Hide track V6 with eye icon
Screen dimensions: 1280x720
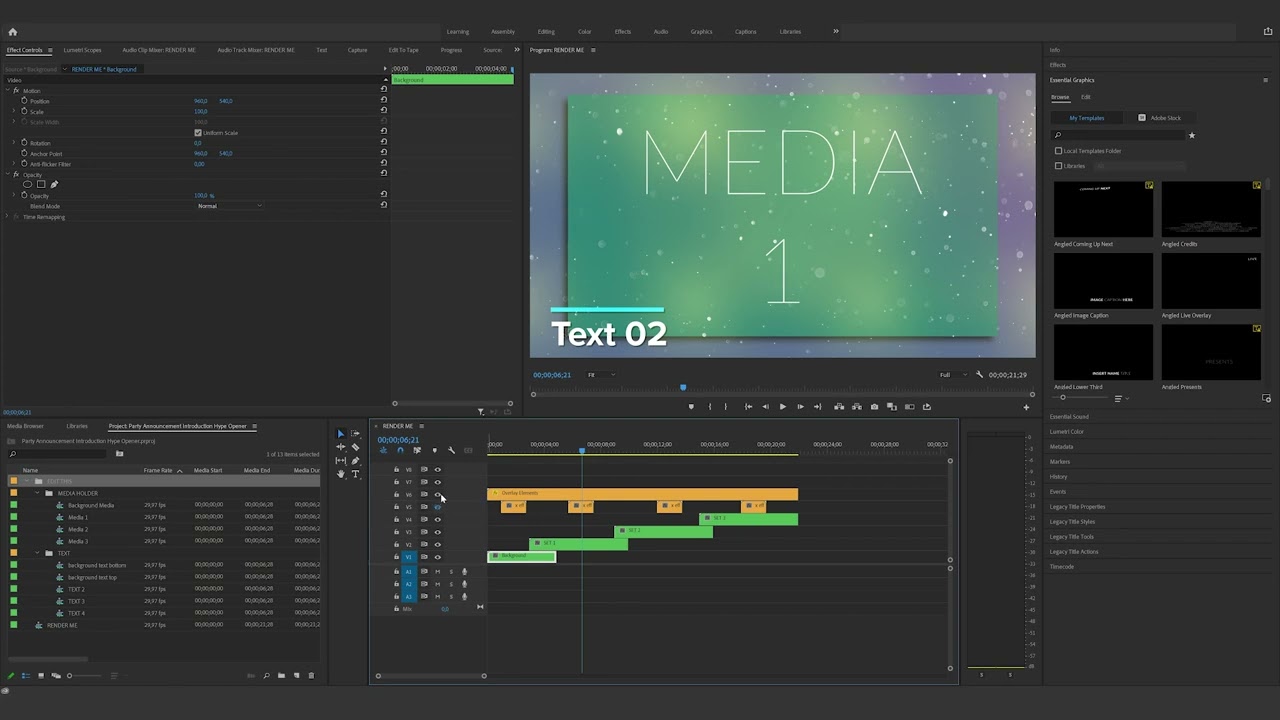[437, 495]
